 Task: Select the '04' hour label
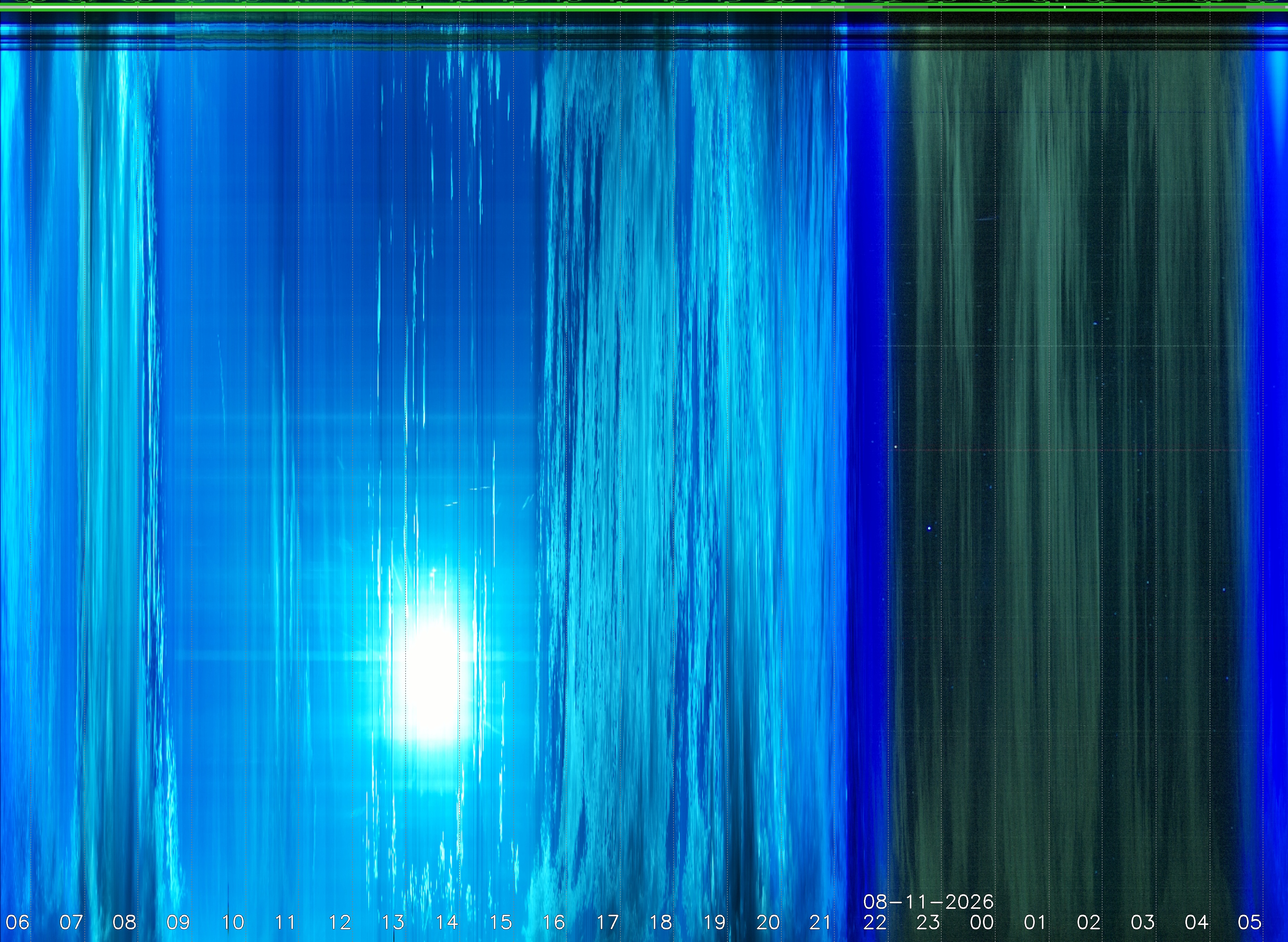[x=1196, y=922]
